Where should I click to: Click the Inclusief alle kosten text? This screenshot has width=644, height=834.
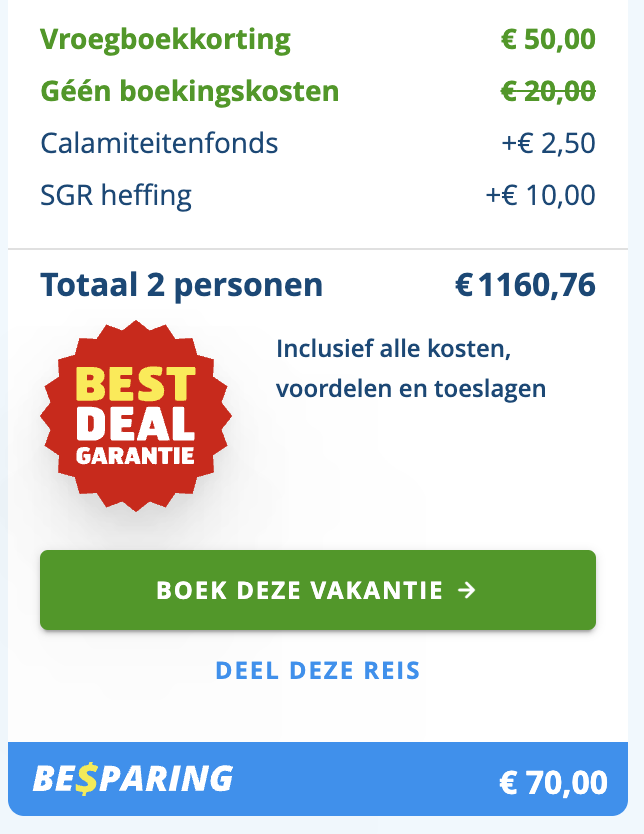point(394,349)
